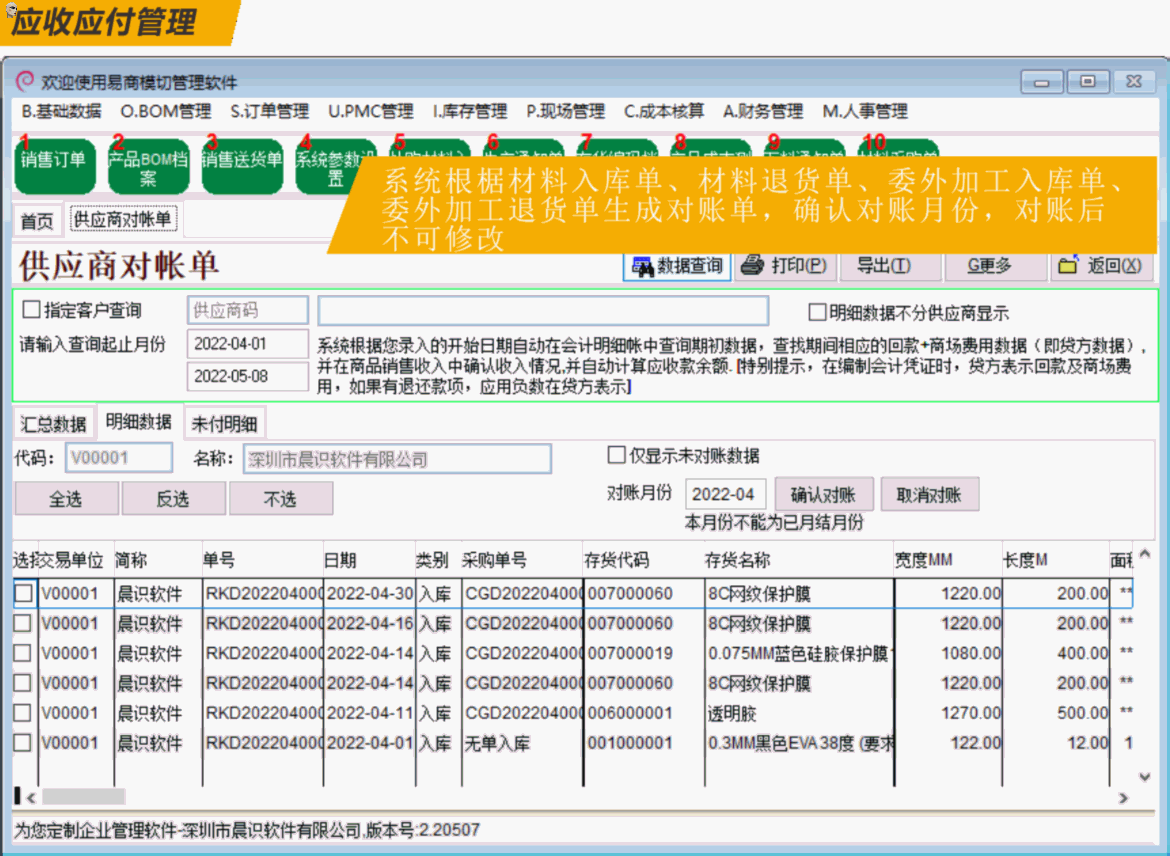Click the 0.3MM黑色EVA38度 item name cell
The width and height of the screenshot is (1170, 856).
pyautogui.click(x=799, y=743)
